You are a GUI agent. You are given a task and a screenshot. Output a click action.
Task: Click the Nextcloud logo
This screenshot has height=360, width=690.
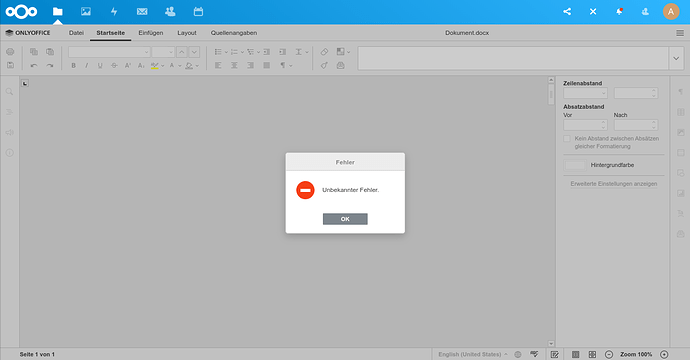click(x=21, y=11)
